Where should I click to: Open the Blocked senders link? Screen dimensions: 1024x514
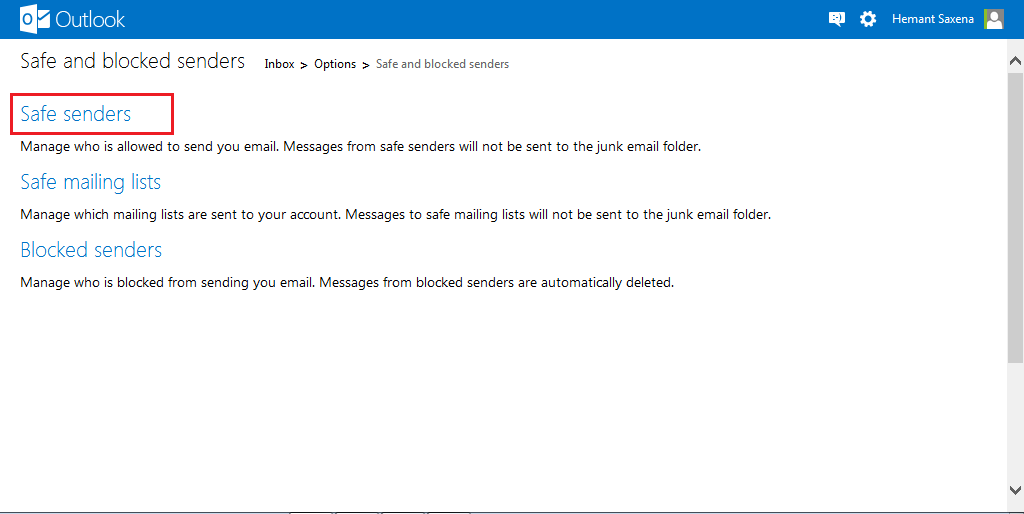point(91,250)
